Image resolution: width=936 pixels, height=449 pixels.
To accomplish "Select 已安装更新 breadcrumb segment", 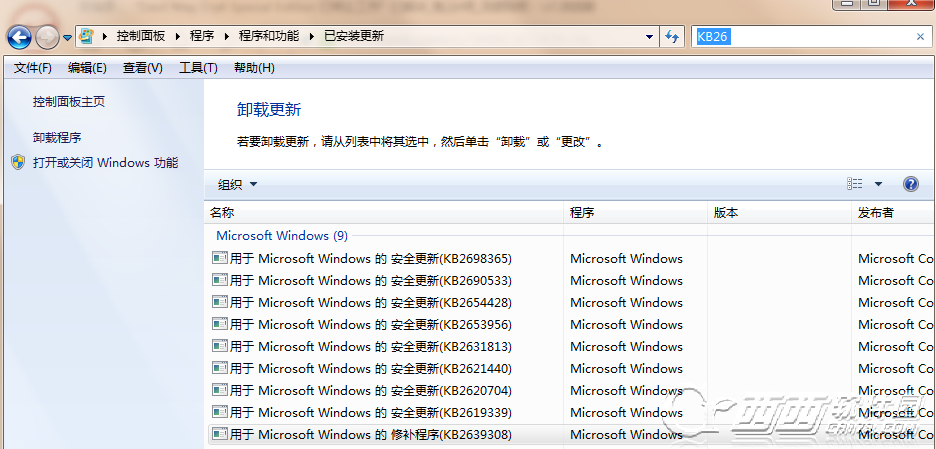I will pos(354,36).
